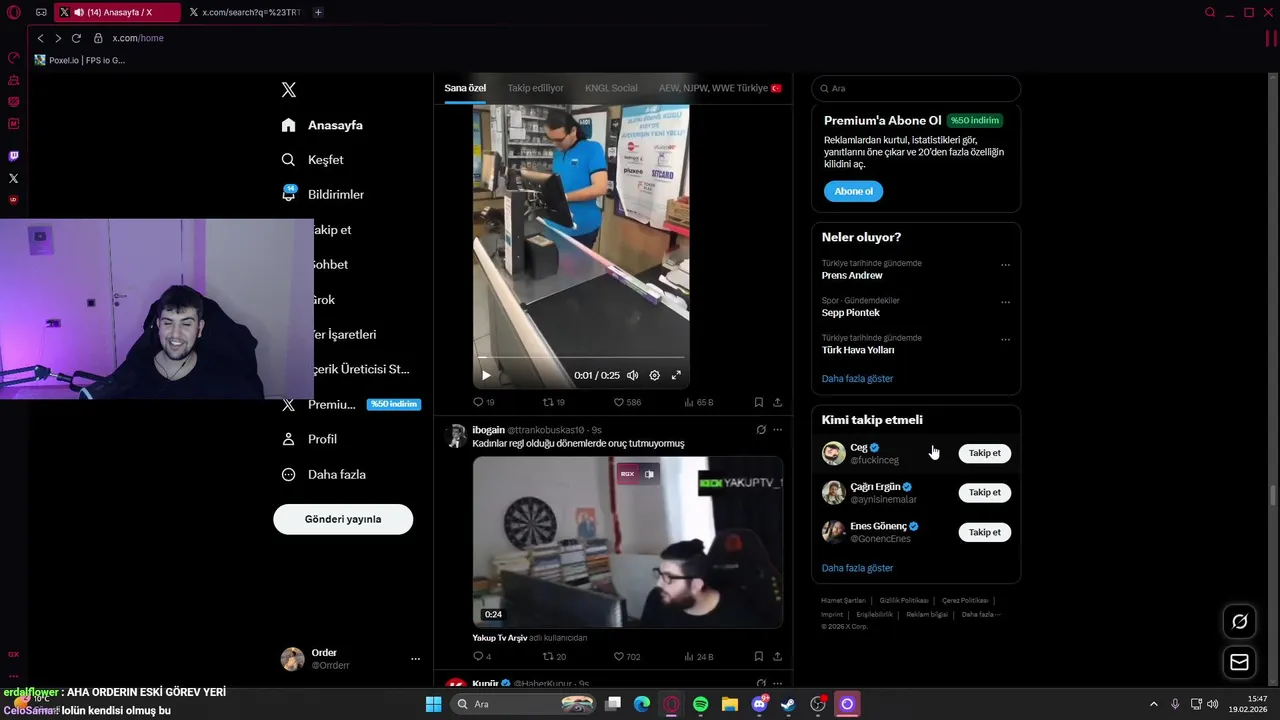Reply to ibogain post with 4 comments
The image size is (1280, 720).
click(482, 657)
